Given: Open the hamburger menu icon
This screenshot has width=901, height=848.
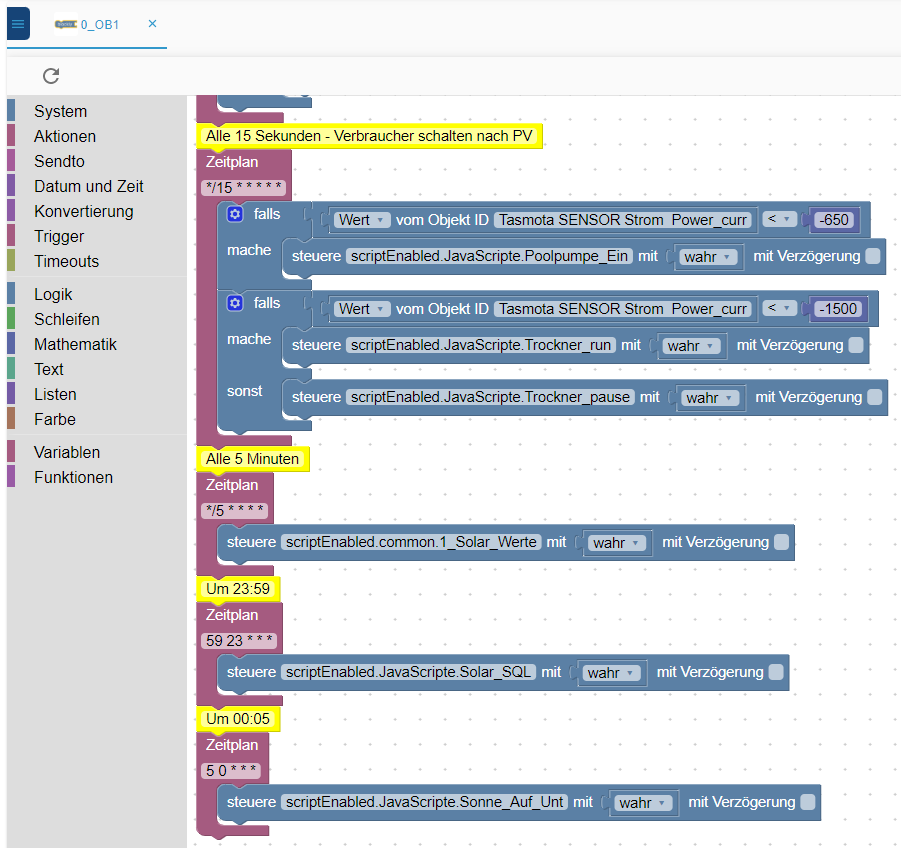Looking at the screenshot, I should click(18, 24).
